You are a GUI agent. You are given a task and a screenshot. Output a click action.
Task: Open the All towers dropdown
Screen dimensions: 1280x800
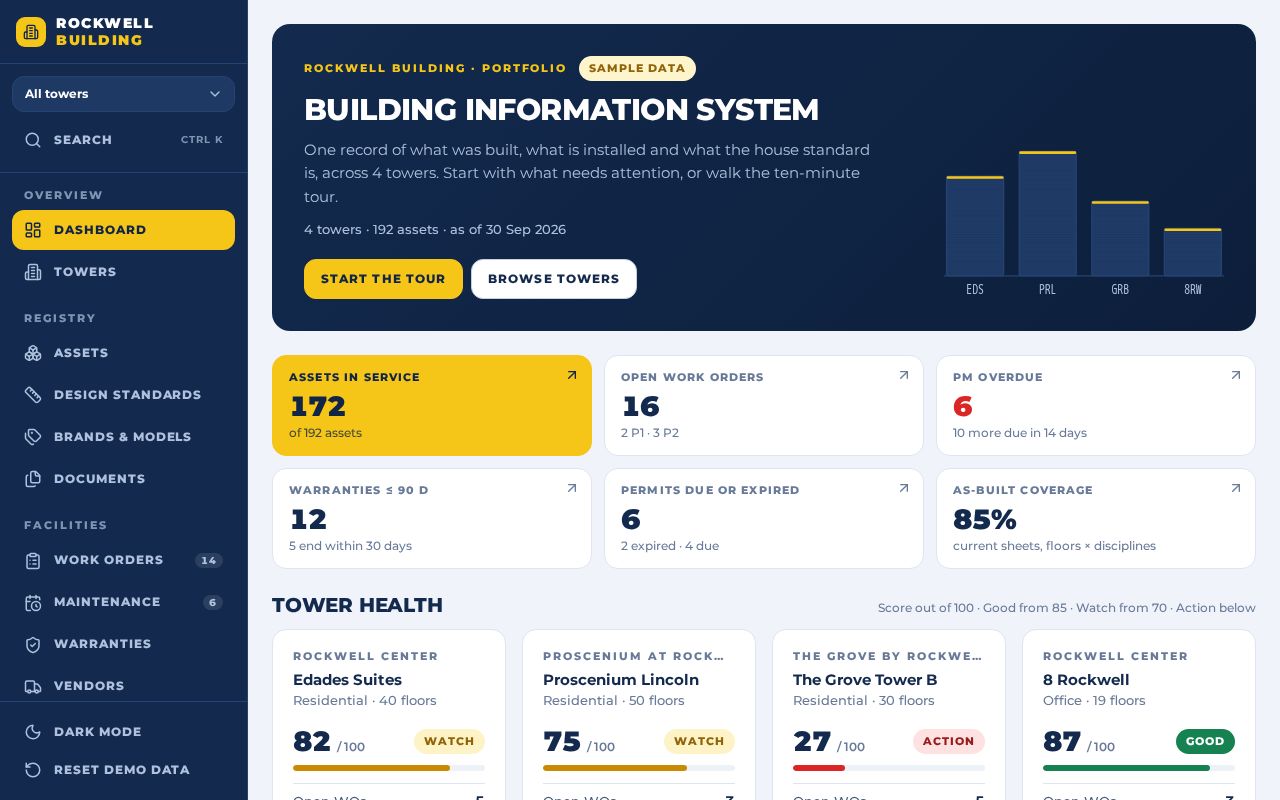pos(123,94)
